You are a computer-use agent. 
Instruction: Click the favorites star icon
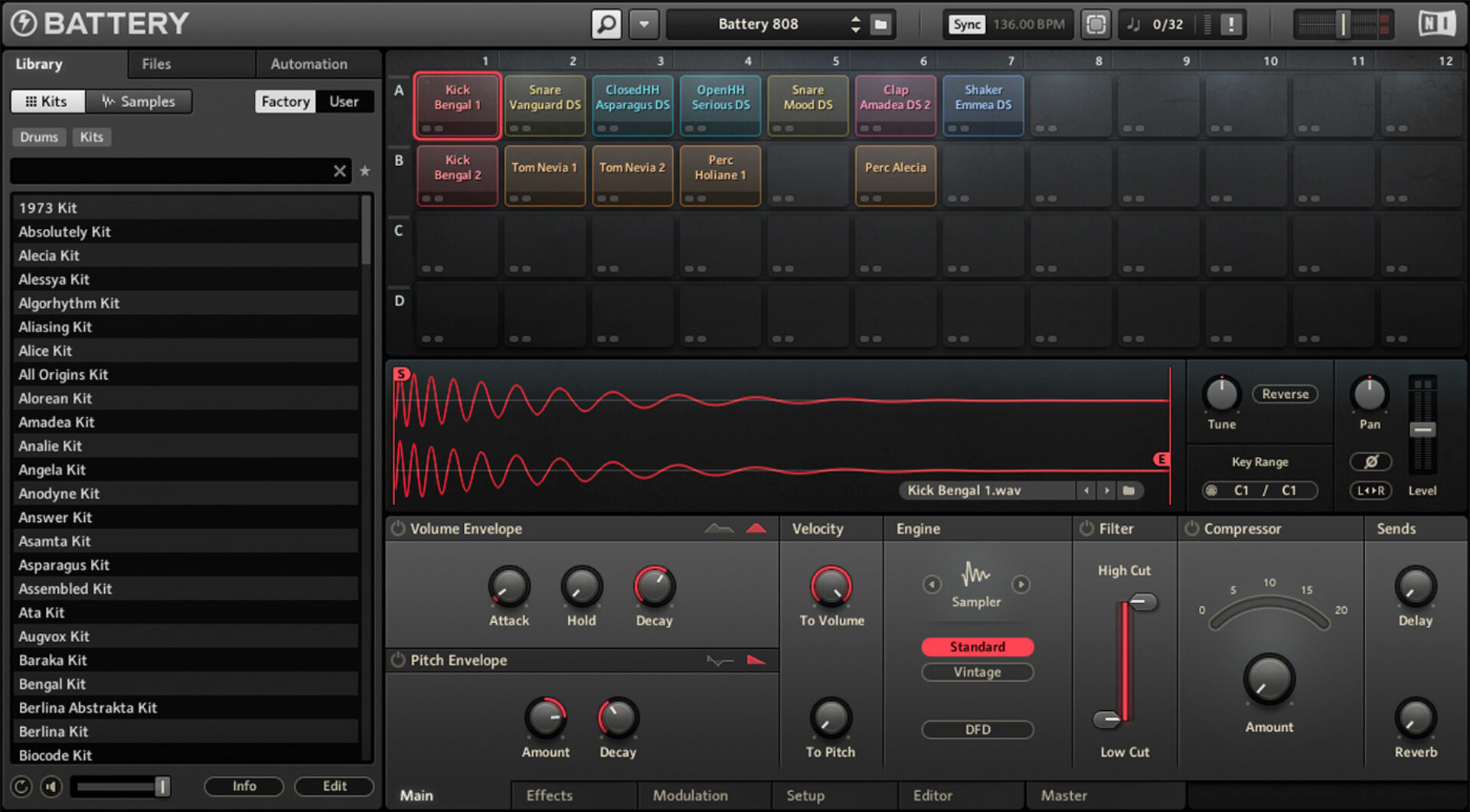point(365,171)
